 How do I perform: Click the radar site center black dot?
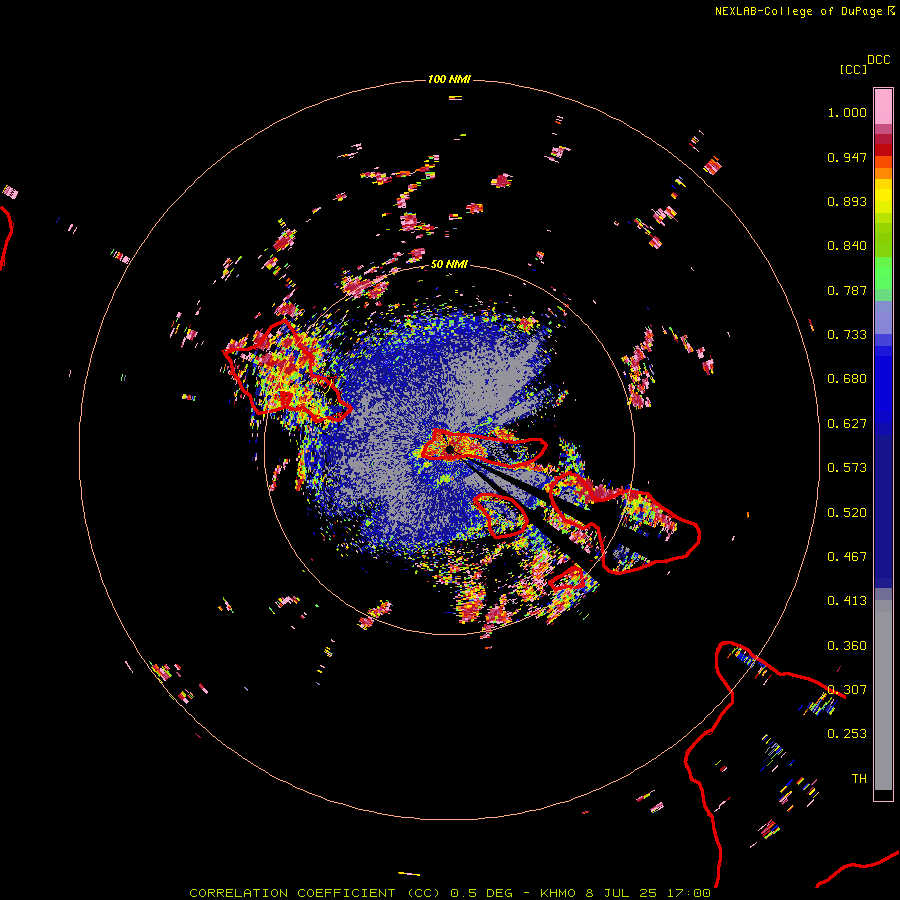coord(450,449)
